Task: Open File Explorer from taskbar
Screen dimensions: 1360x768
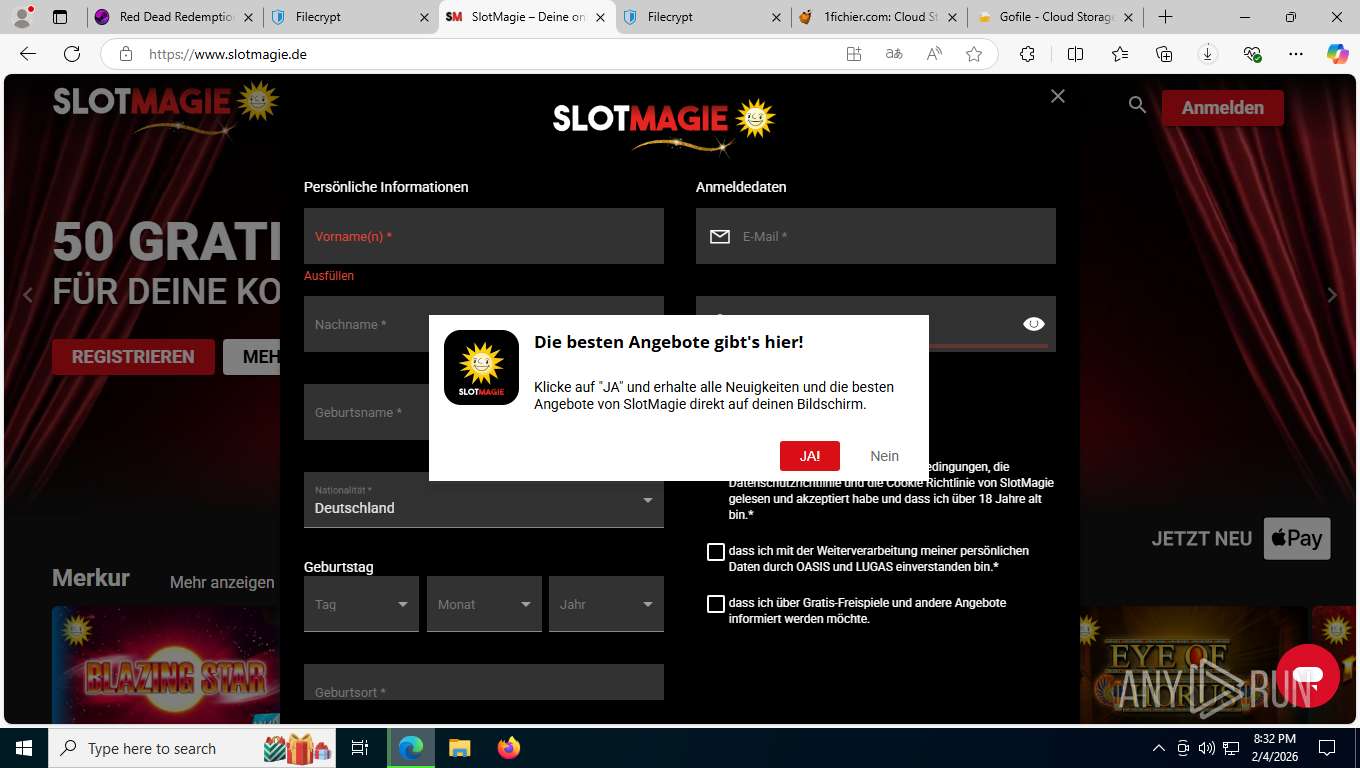Action: (459, 748)
